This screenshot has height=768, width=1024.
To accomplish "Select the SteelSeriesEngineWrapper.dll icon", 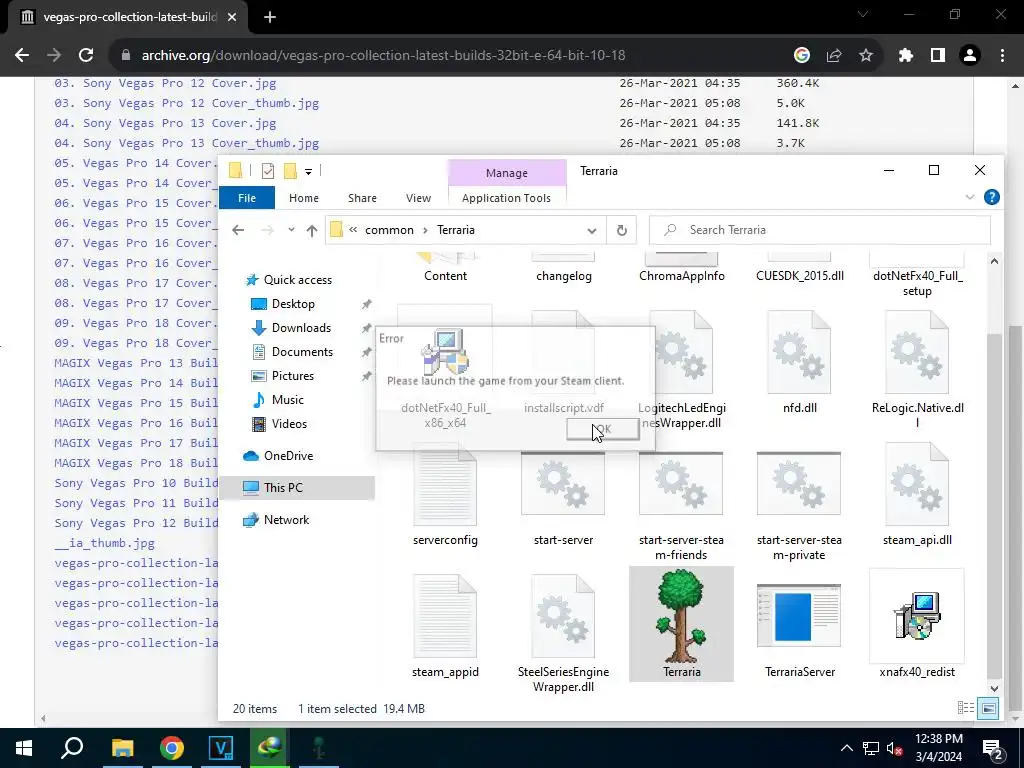I will click(x=563, y=616).
